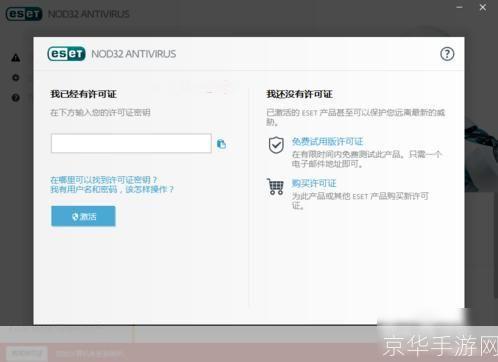Close the ESET main window
The image size is (498, 362).
(483, 7)
